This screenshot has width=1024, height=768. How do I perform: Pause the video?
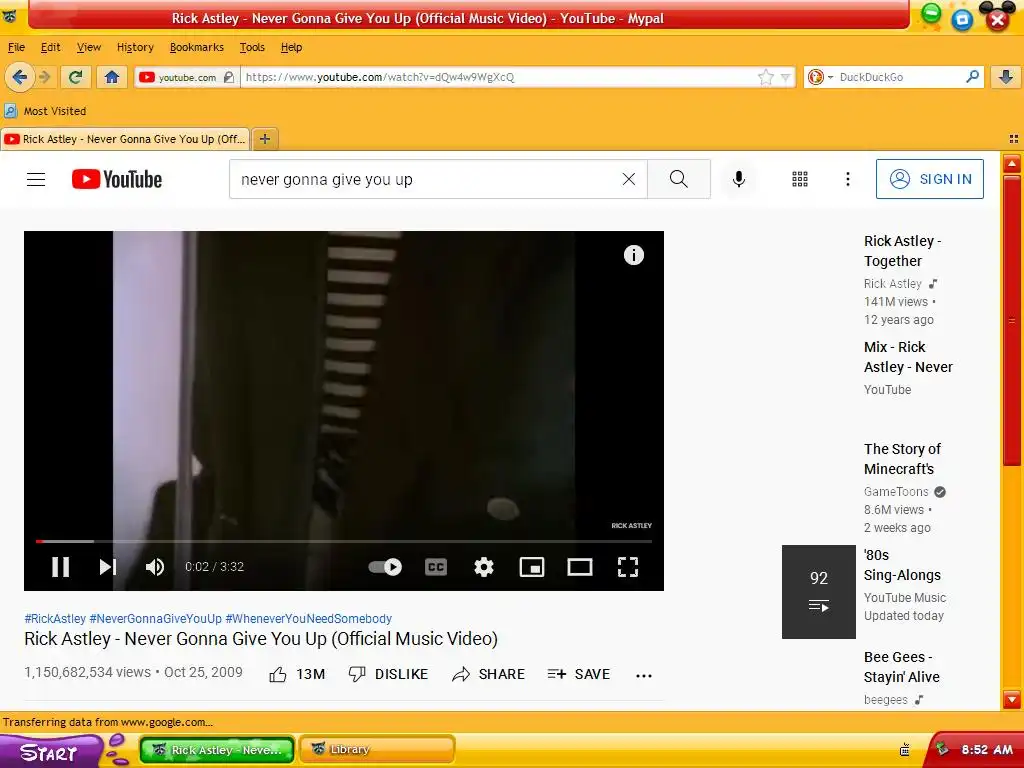(61, 567)
